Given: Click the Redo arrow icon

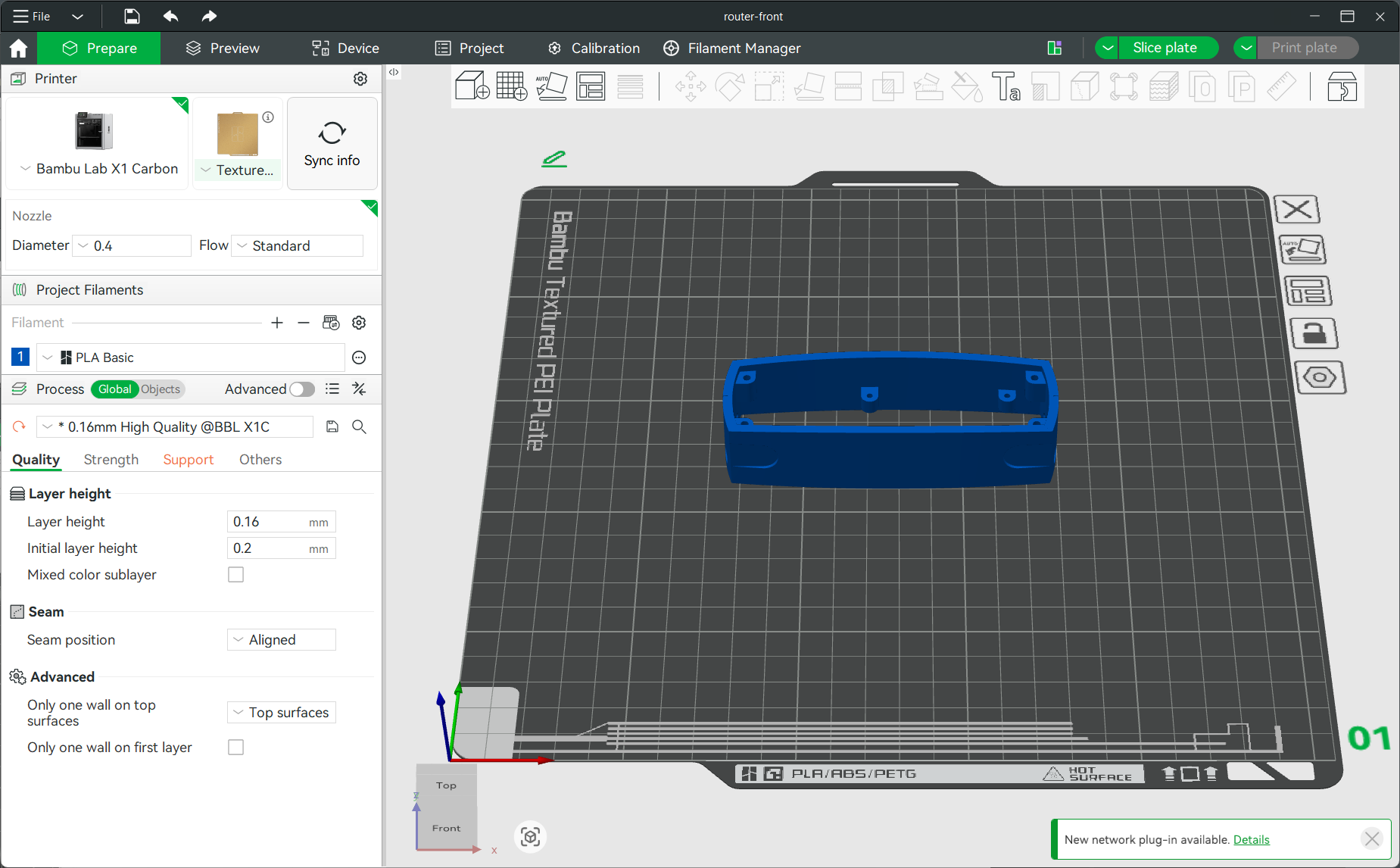Looking at the screenshot, I should (209, 16).
